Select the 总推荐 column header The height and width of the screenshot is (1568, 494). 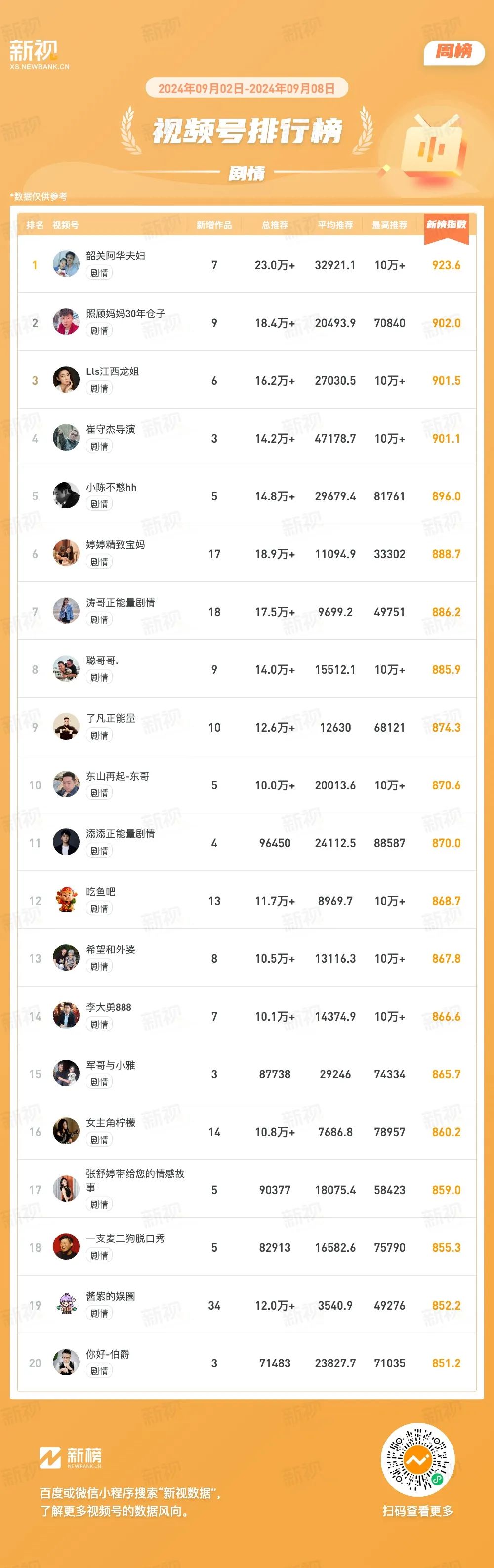coord(275,225)
